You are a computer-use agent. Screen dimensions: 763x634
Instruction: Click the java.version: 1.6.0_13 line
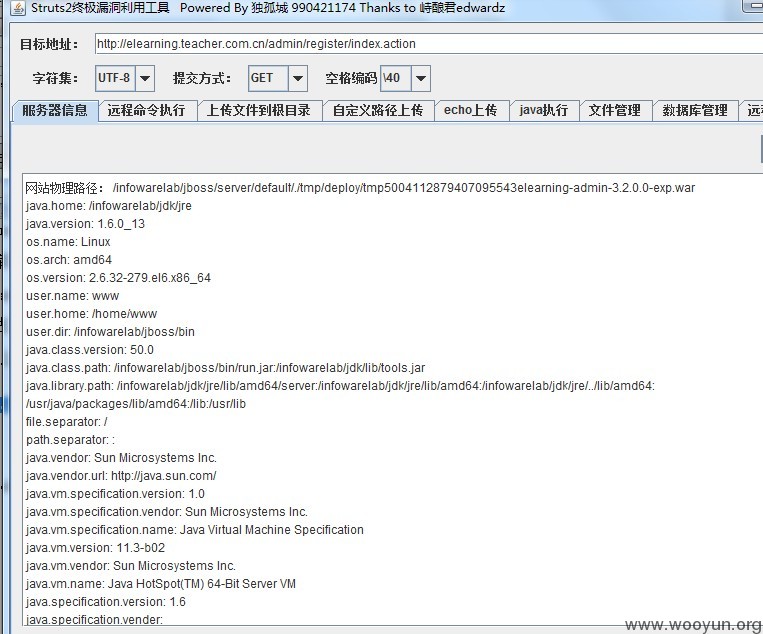85,224
